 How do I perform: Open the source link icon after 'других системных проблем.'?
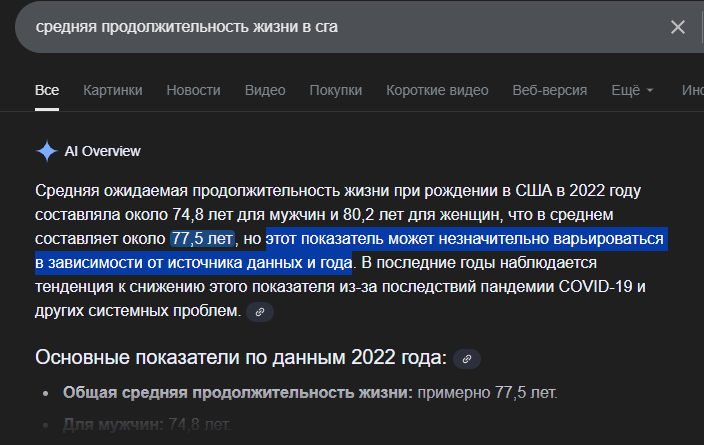260,312
